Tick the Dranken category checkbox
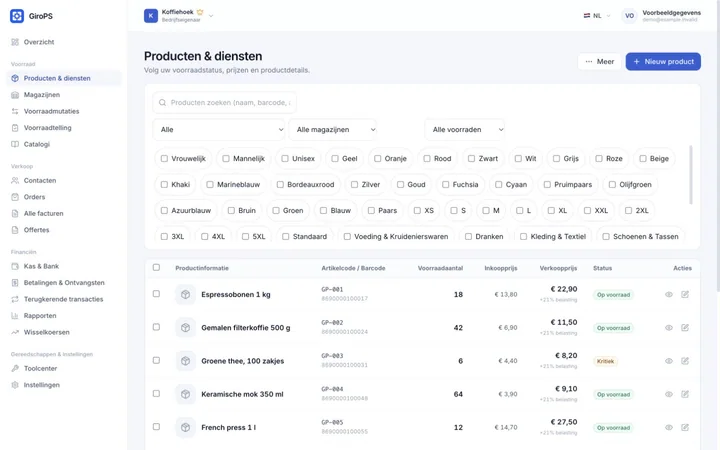The height and width of the screenshot is (450, 720). pyautogui.click(x=468, y=236)
